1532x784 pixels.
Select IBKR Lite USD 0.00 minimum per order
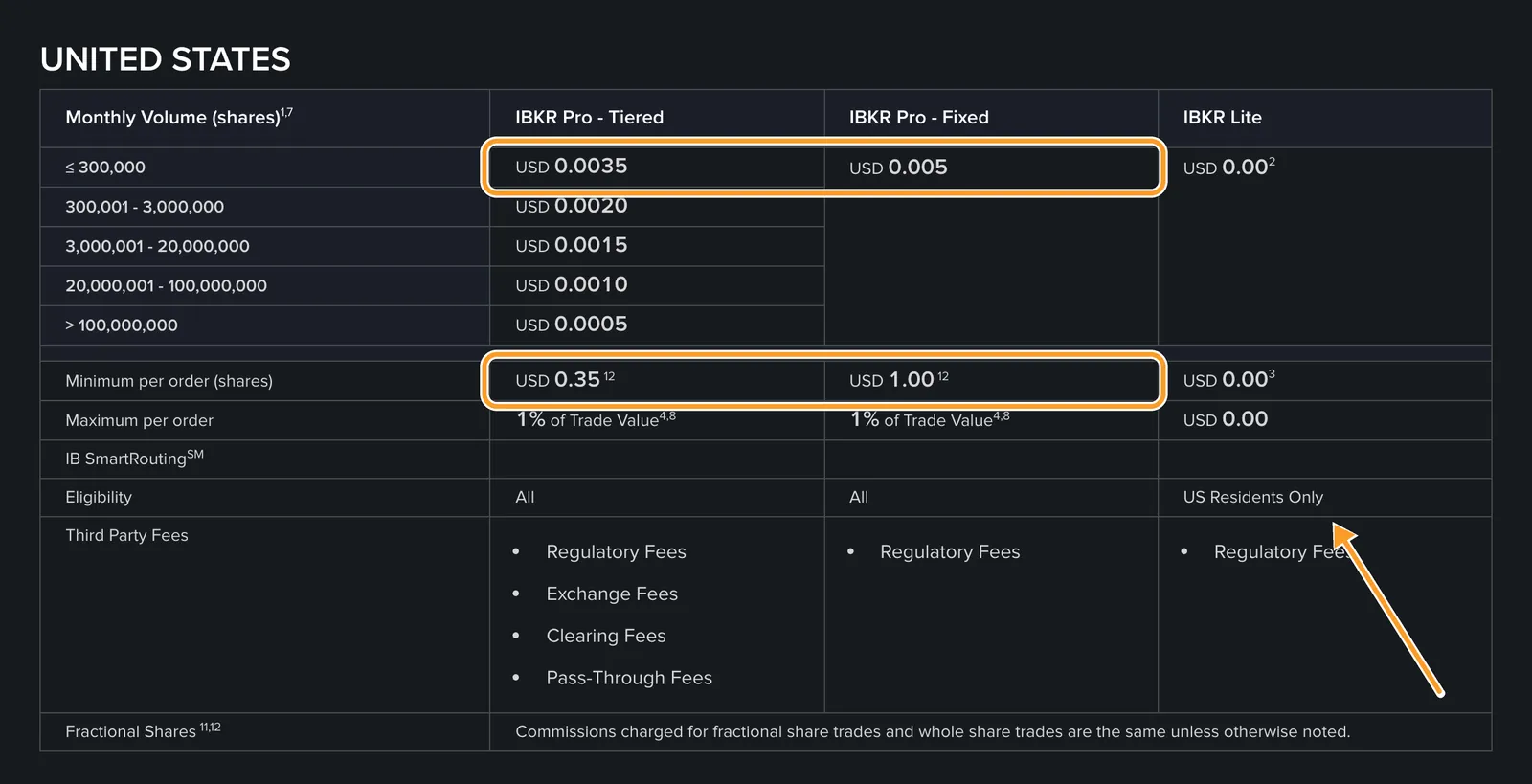coord(1228,380)
